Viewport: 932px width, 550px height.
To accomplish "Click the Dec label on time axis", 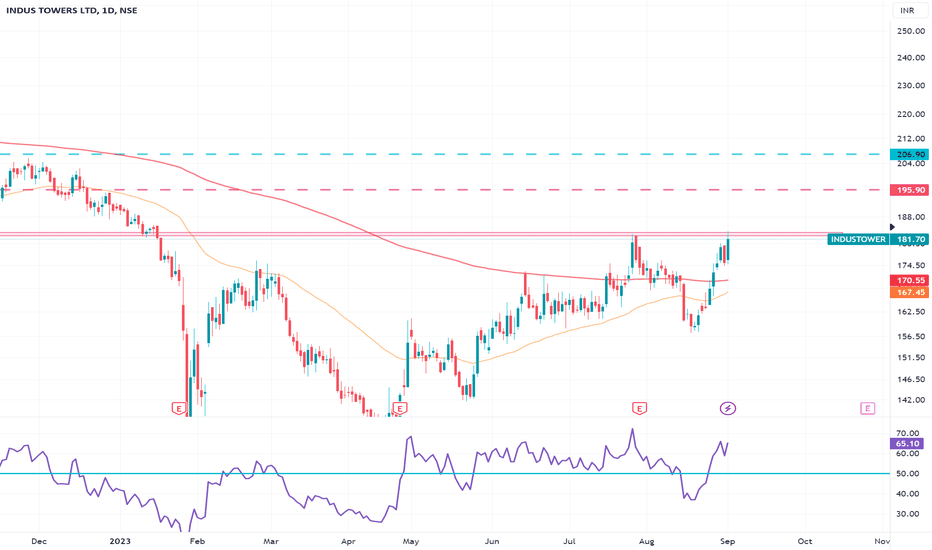I will pos(39,541).
